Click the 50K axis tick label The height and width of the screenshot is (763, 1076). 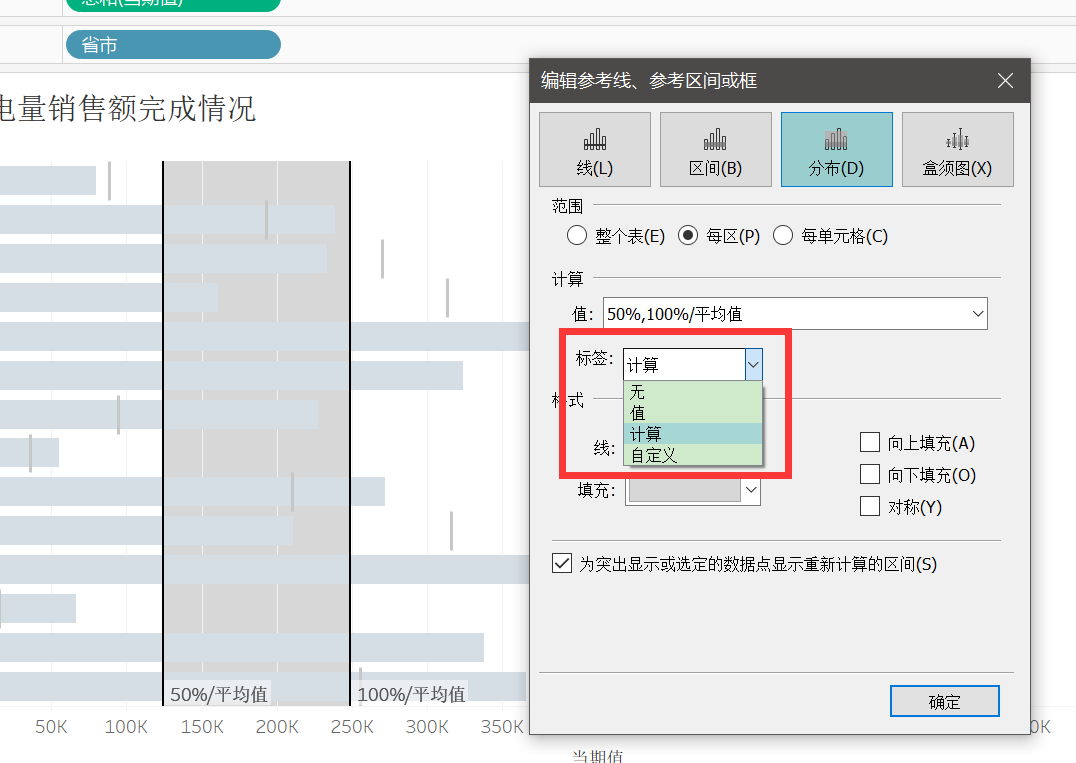pyautogui.click(x=51, y=727)
